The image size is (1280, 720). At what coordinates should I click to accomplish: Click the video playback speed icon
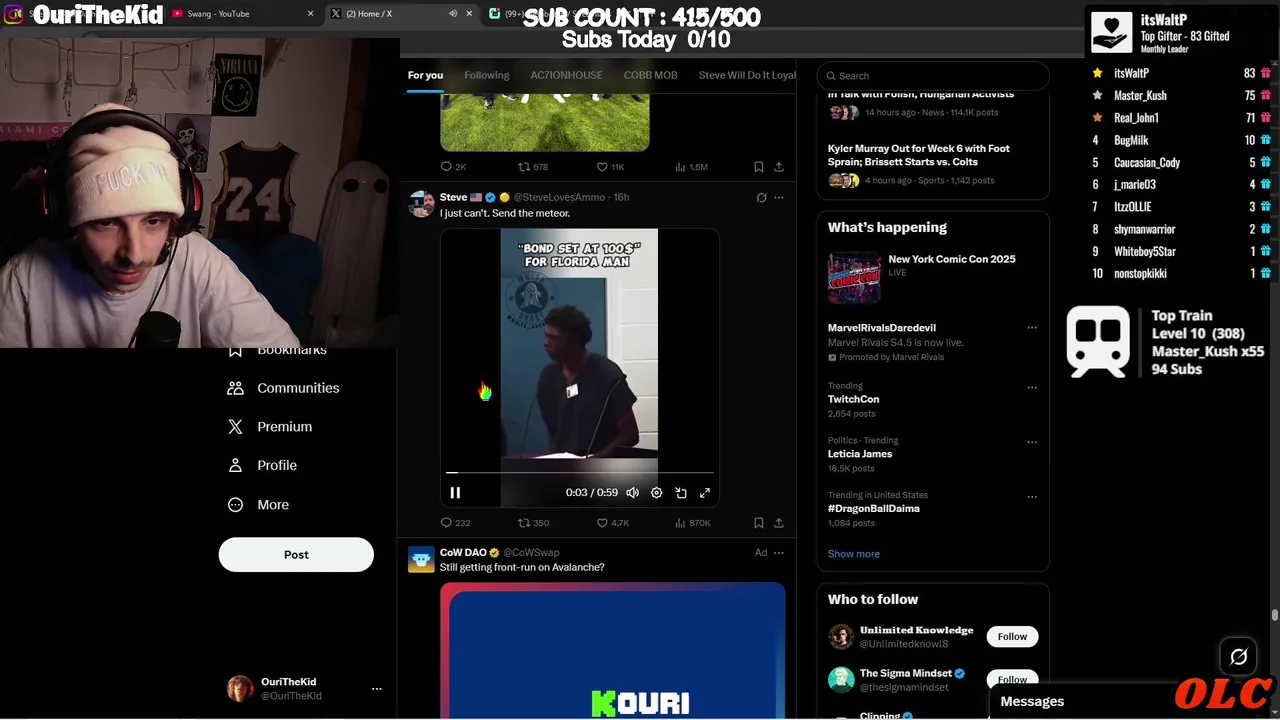[680, 492]
